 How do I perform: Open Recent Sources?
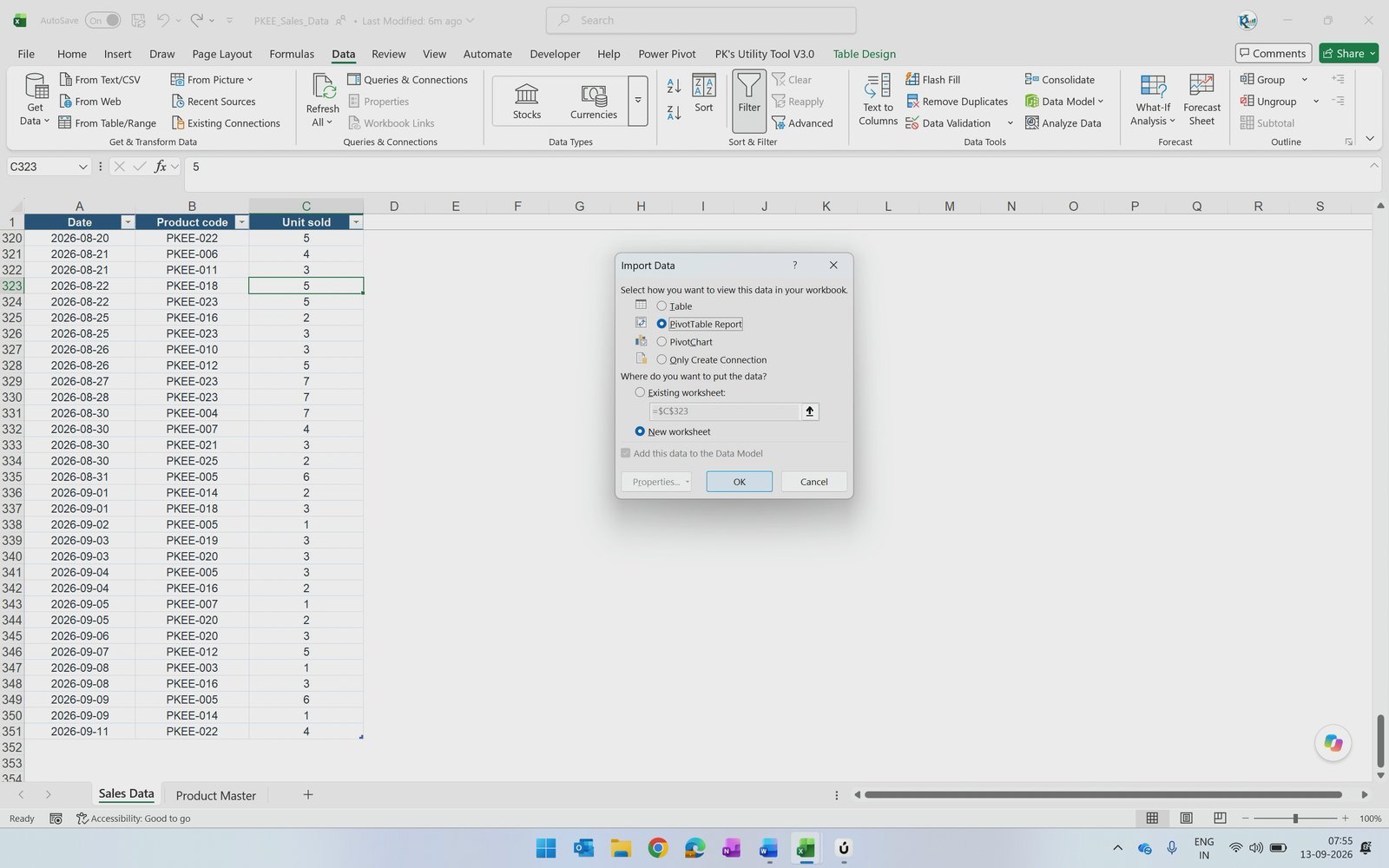[214, 101]
